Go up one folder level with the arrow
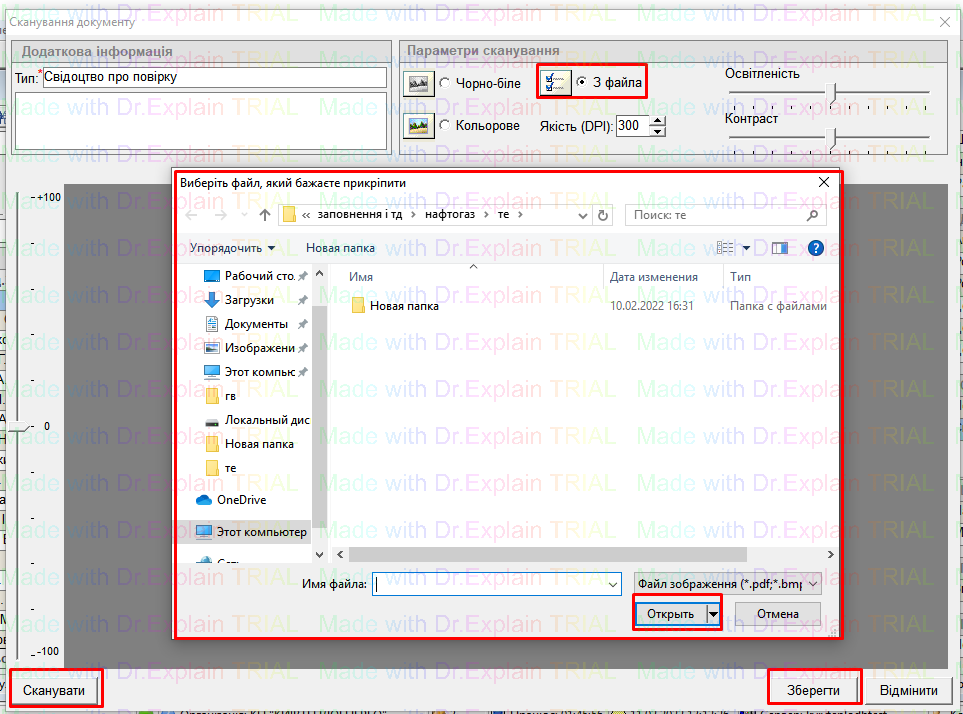 (265, 215)
